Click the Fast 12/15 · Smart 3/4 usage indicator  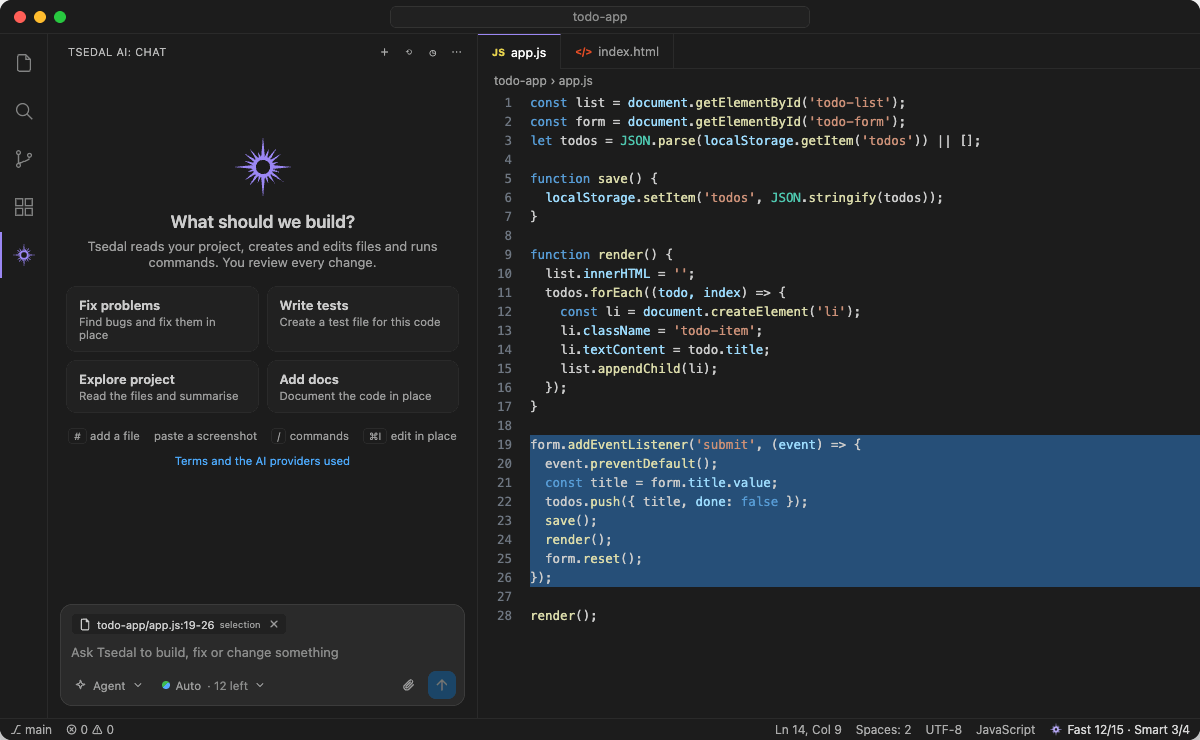1119,730
